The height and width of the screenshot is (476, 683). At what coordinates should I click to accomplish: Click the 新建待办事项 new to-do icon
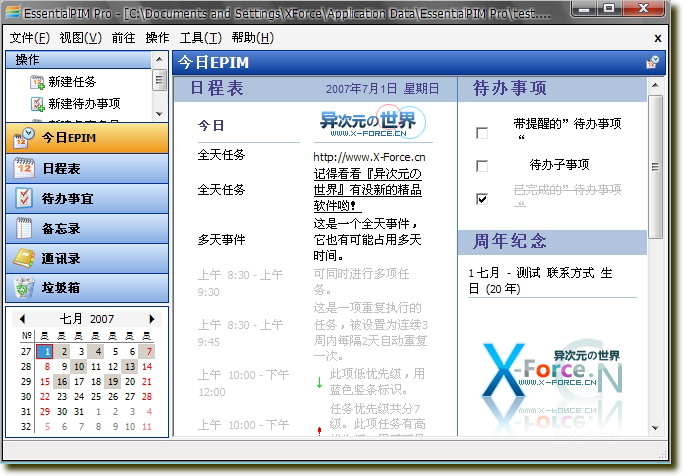38,103
